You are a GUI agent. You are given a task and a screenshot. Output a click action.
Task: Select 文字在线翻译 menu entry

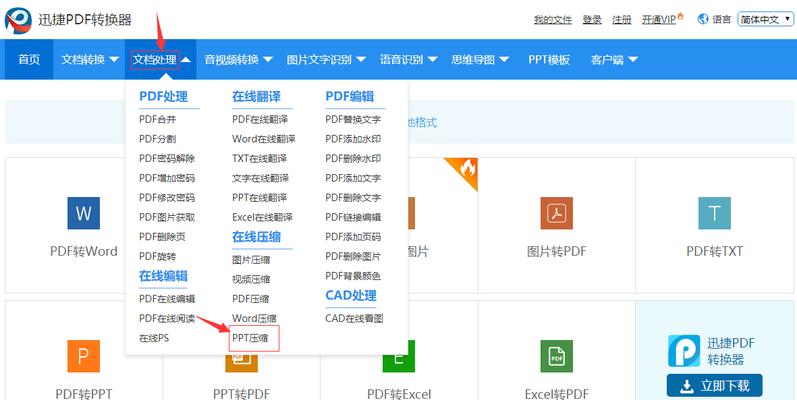click(x=261, y=178)
